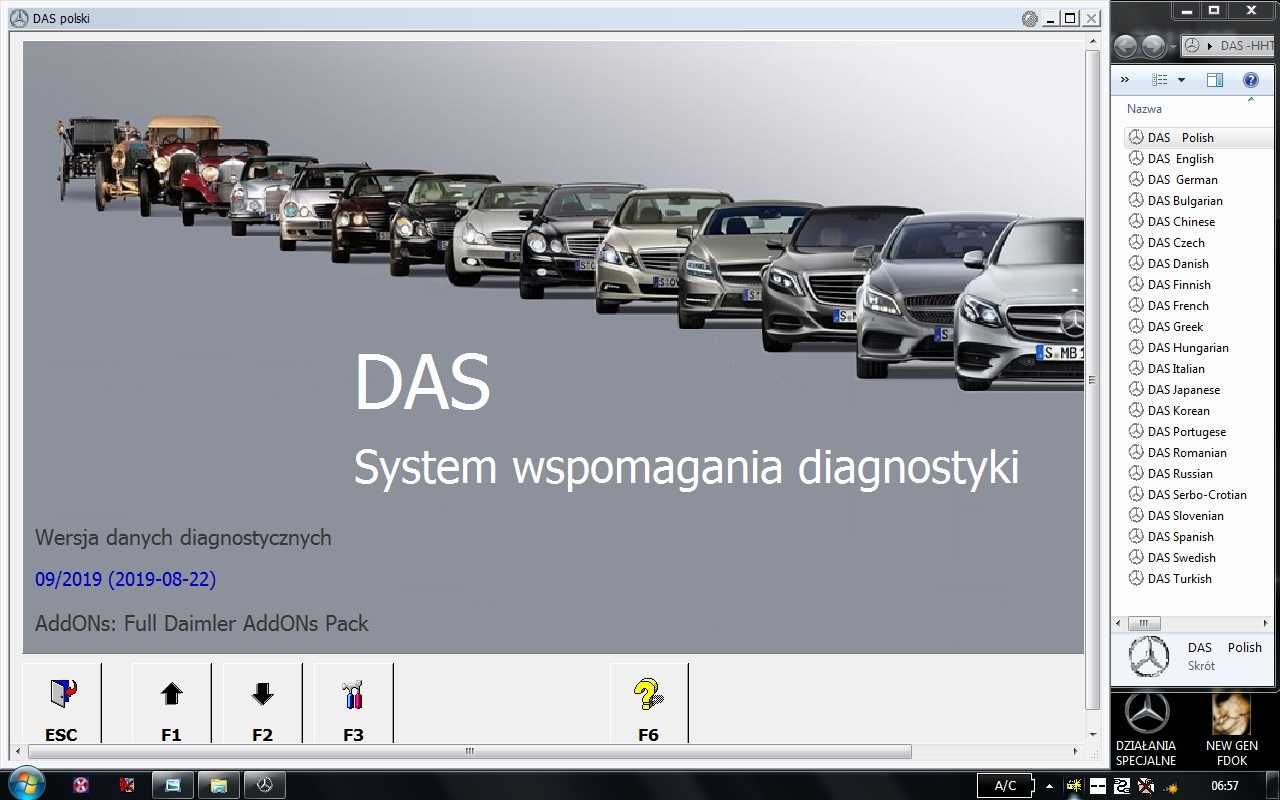Click the taskbar clock 06:57
This screenshot has height=800, width=1280.
click(x=1225, y=786)
